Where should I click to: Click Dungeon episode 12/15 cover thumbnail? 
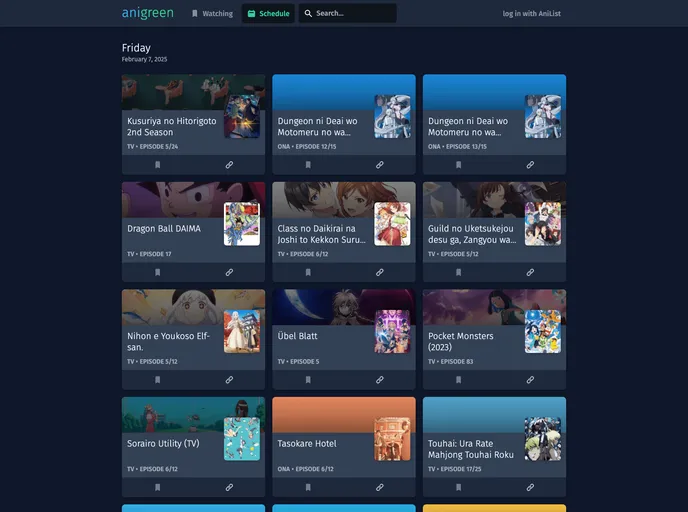[392, 117]
